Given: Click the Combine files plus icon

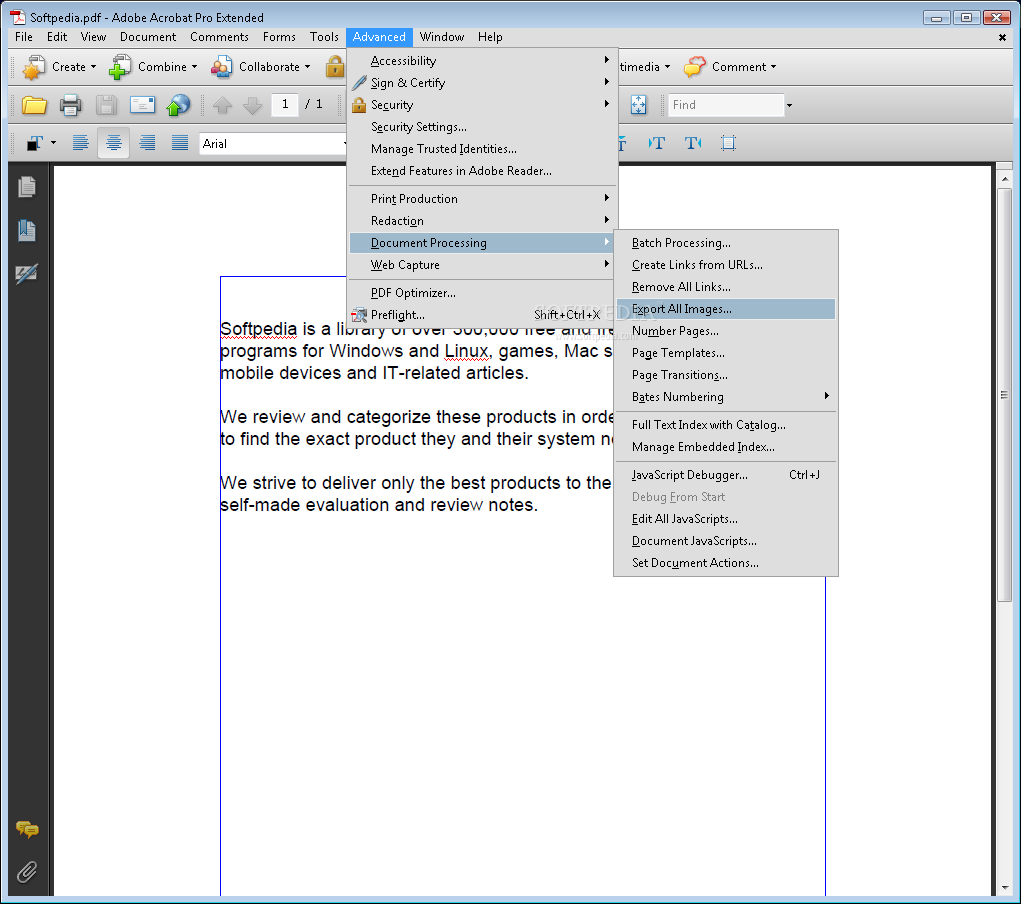Looking at the screenshot, I should [x=120, y=67].
